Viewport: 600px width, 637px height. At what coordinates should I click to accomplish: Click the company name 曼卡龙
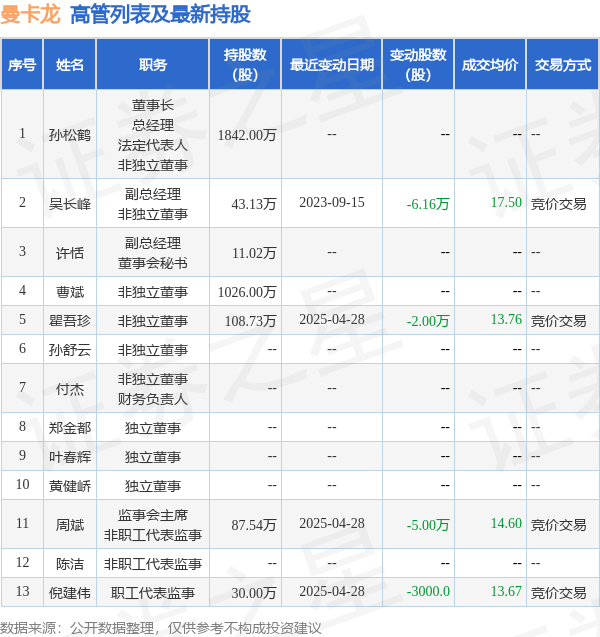pos(30,15)
